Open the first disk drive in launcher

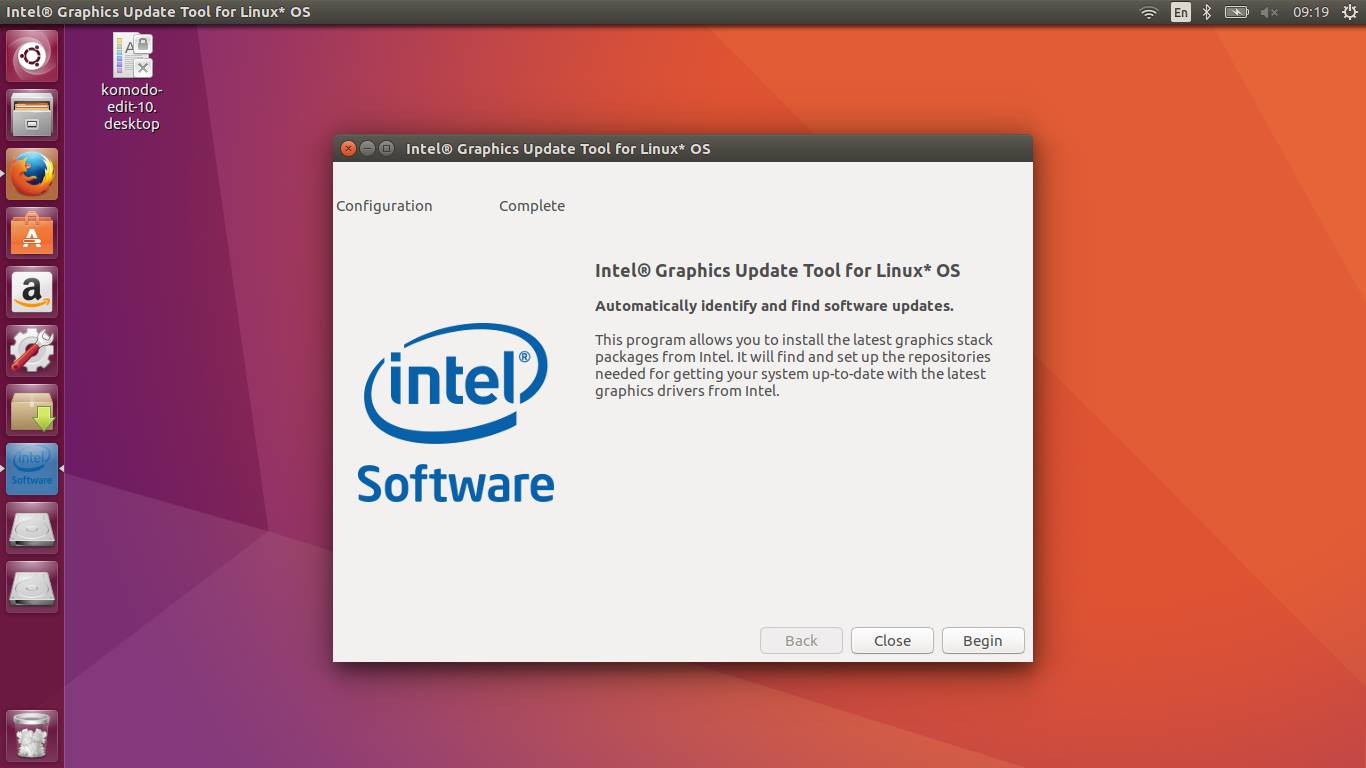tap(32, 528)
